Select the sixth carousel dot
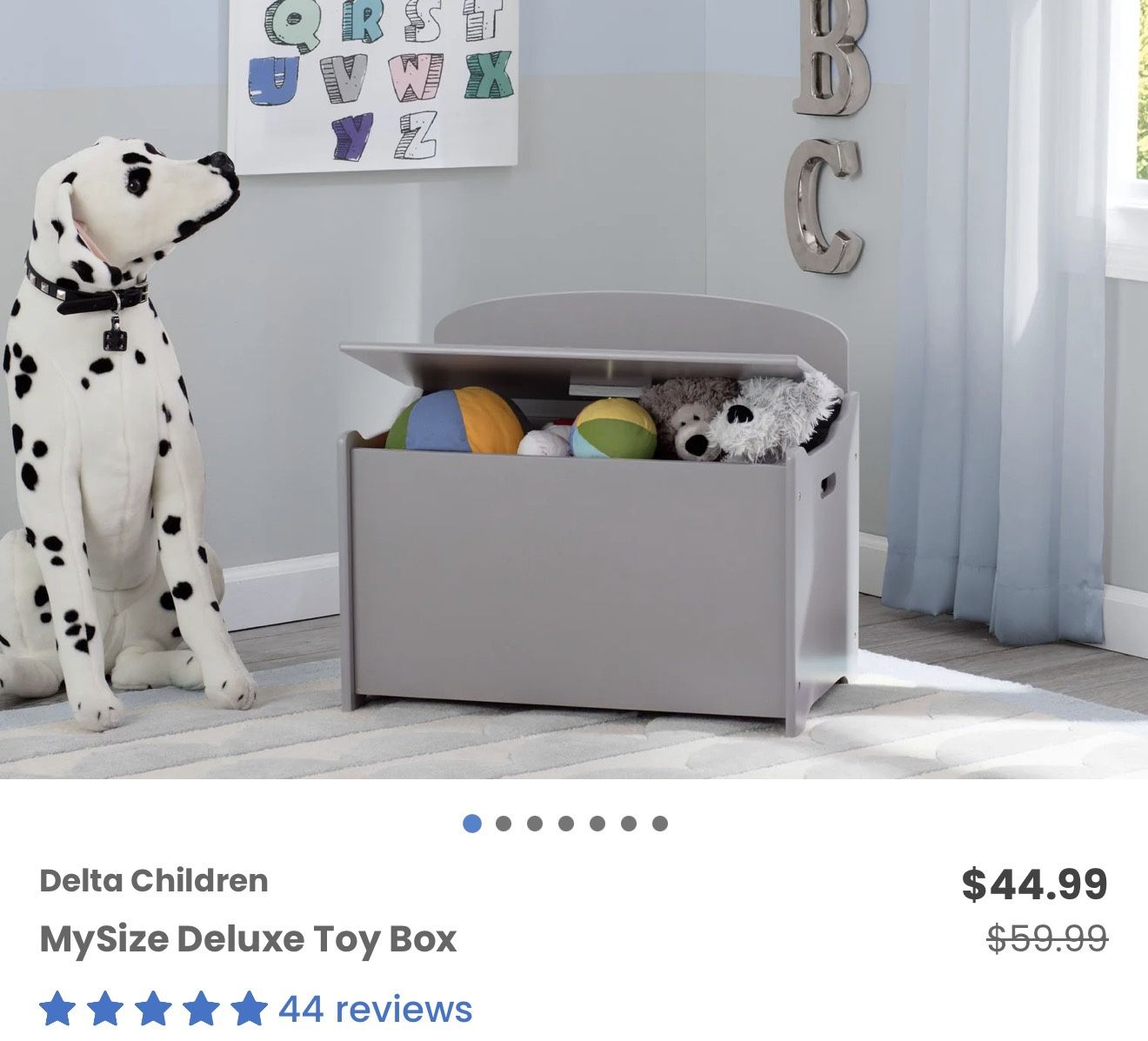The width and height of the screenshot is (1148, 1041). (629, 824)
